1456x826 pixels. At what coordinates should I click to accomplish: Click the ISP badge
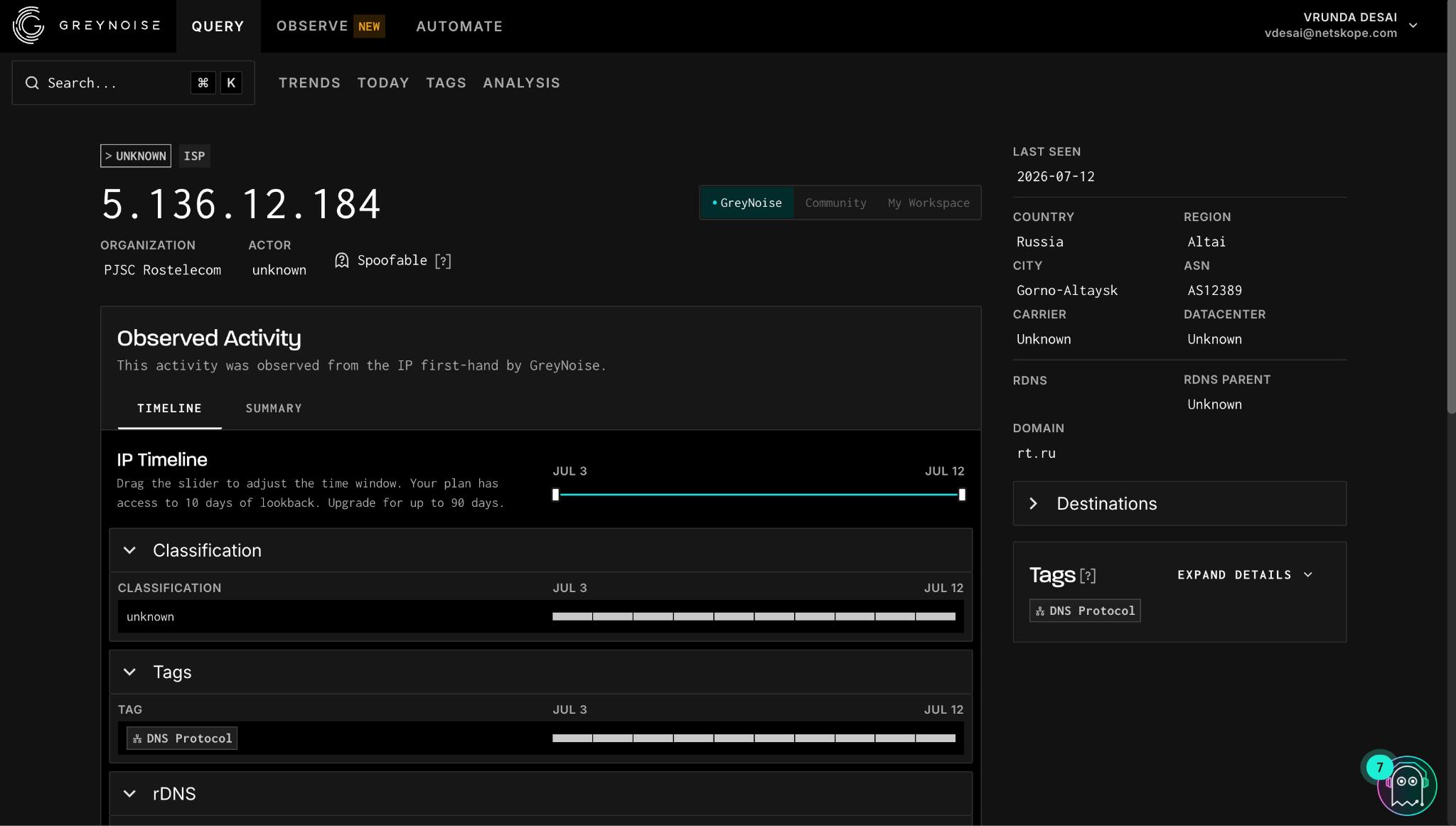tap(194, 156)
